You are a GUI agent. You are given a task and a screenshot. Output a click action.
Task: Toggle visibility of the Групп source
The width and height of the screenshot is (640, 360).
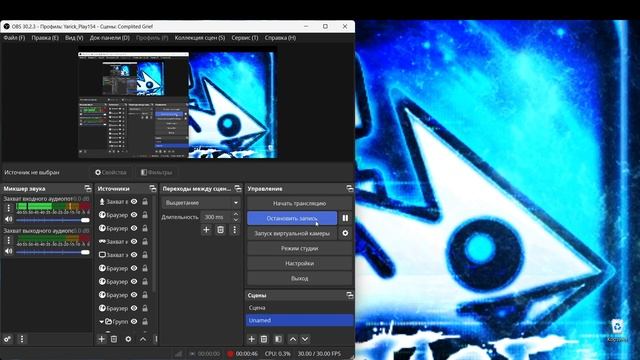134,322
